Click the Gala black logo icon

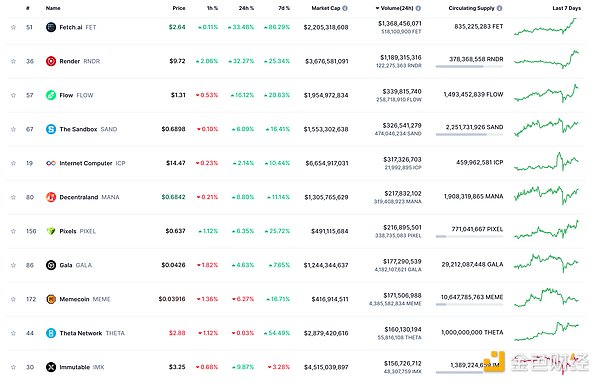tap(51, 265)
